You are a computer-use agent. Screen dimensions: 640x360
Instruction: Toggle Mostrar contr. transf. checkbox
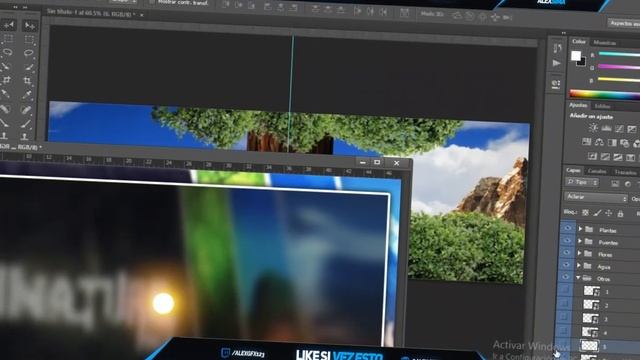[152, 2]
